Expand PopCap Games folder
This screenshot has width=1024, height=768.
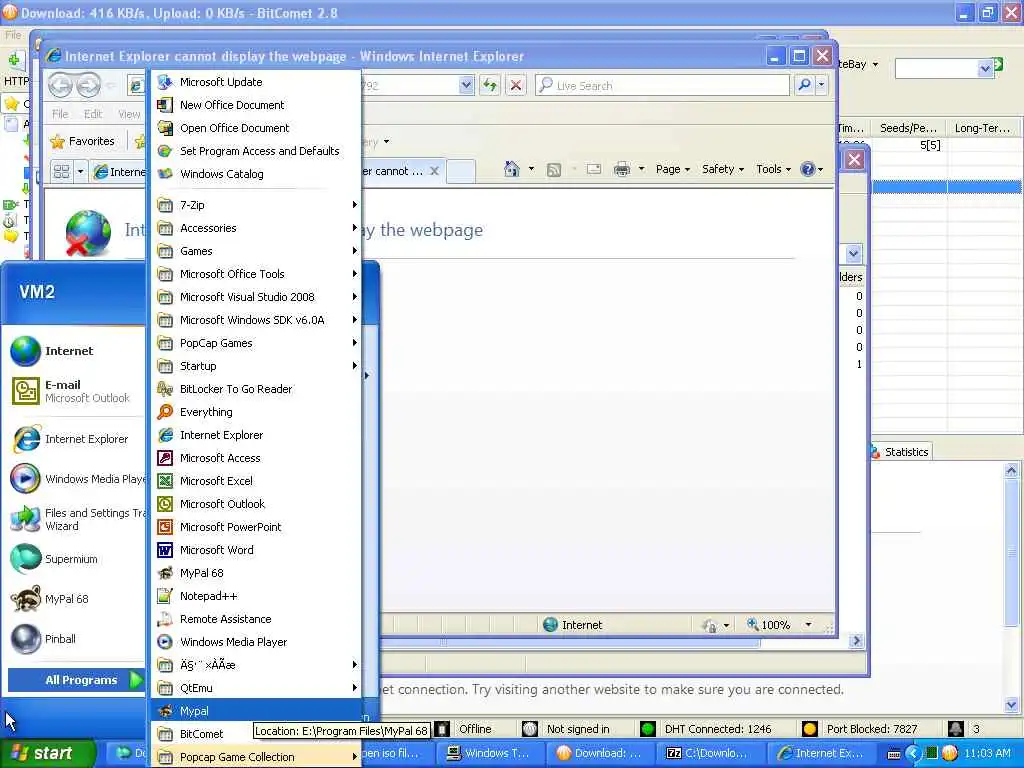256,343
